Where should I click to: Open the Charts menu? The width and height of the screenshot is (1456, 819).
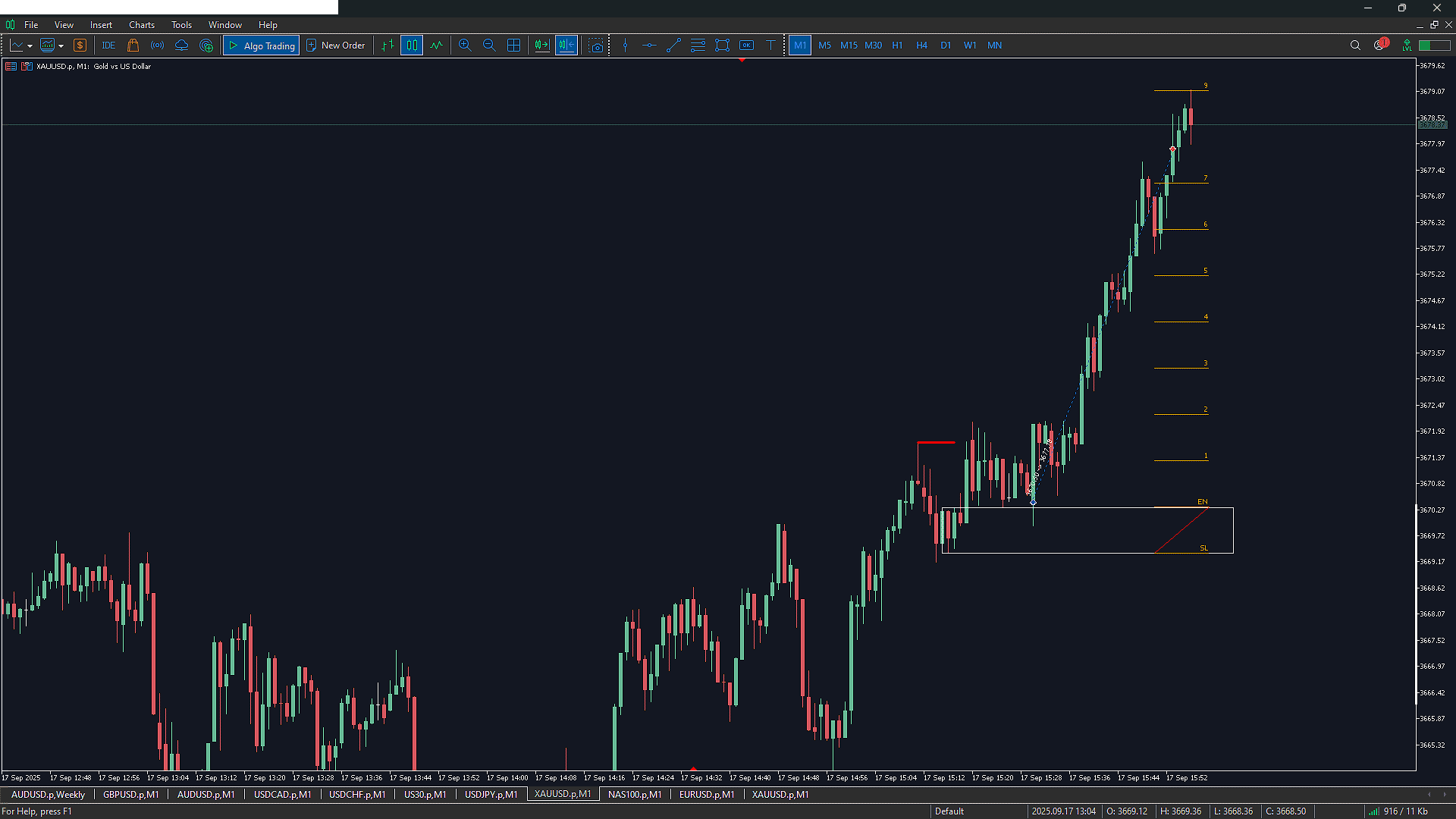pos(141,25)
